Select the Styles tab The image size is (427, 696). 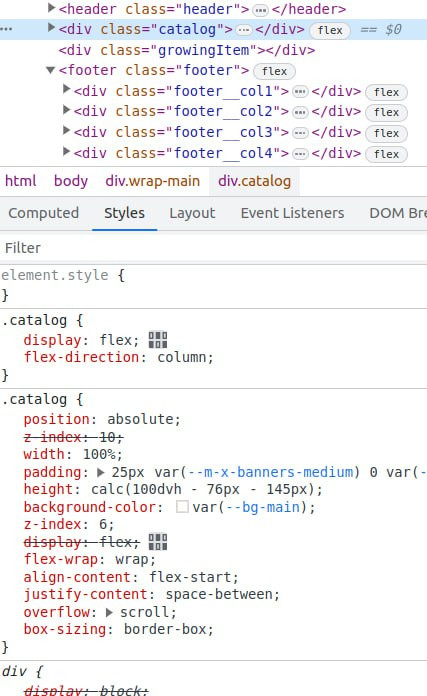click(x=124, y=213)
